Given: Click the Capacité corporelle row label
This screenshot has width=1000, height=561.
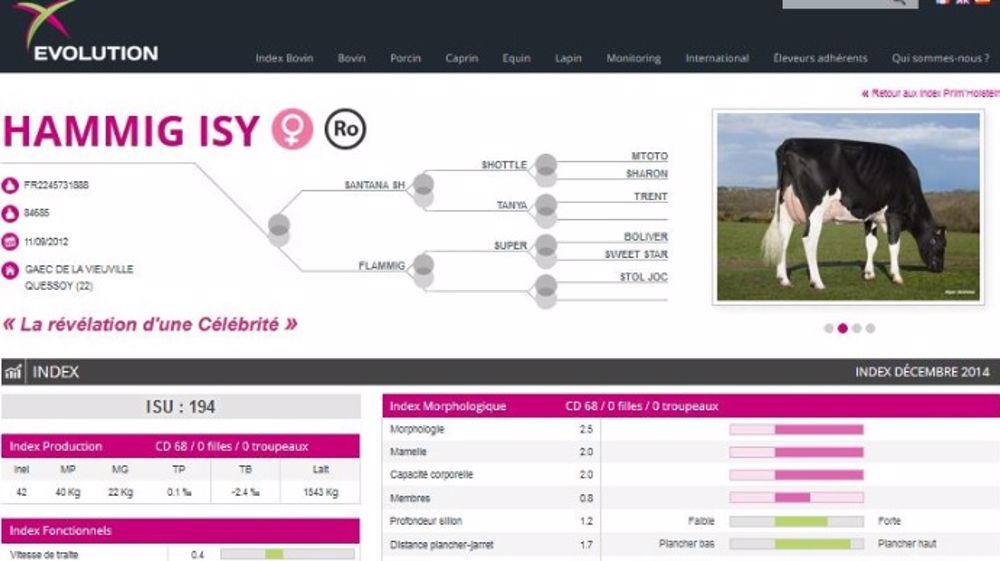Looking at the screenshot, I should [432, 475].
